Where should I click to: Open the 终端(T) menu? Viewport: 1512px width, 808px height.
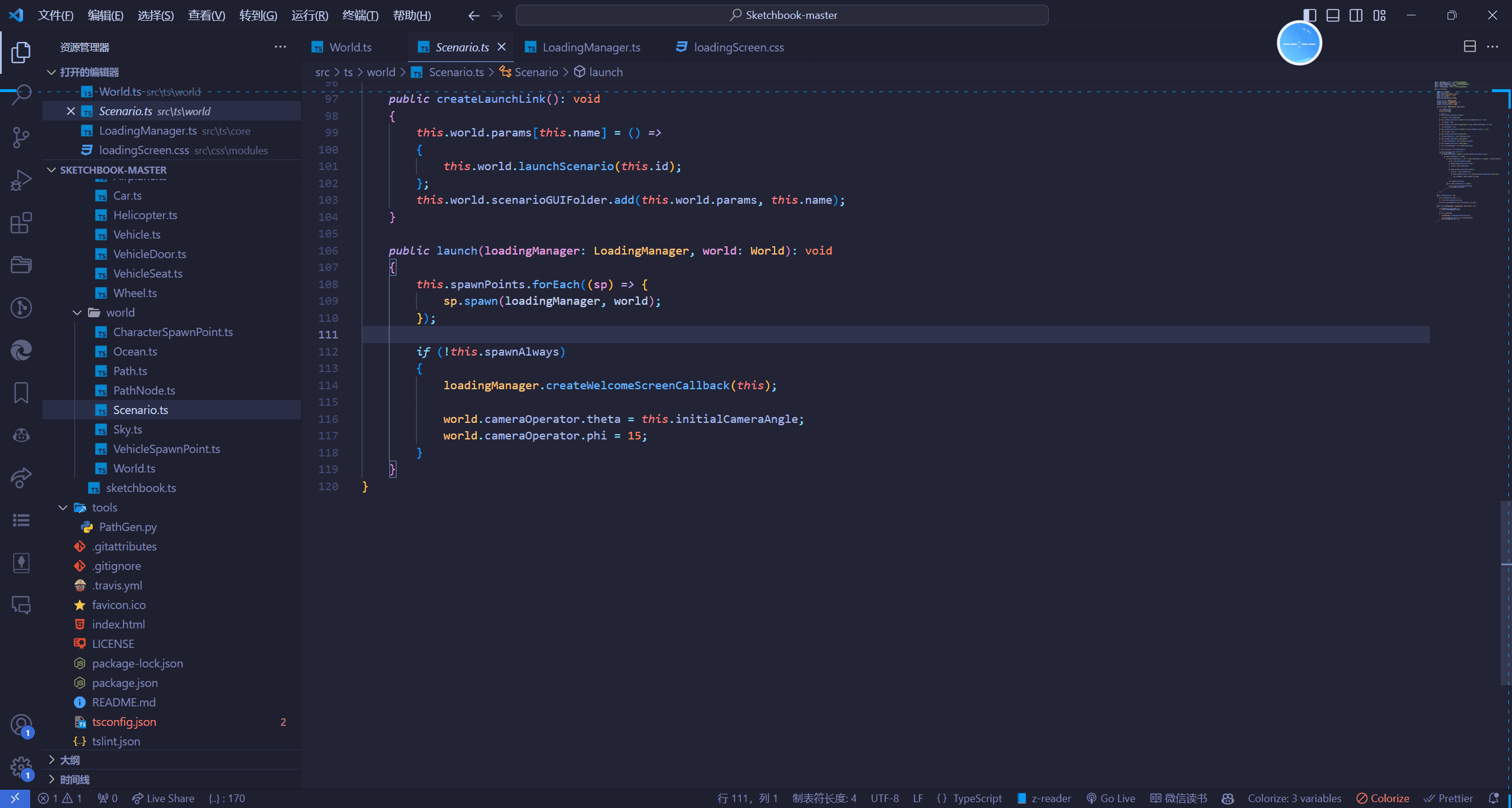coord(360,15)
